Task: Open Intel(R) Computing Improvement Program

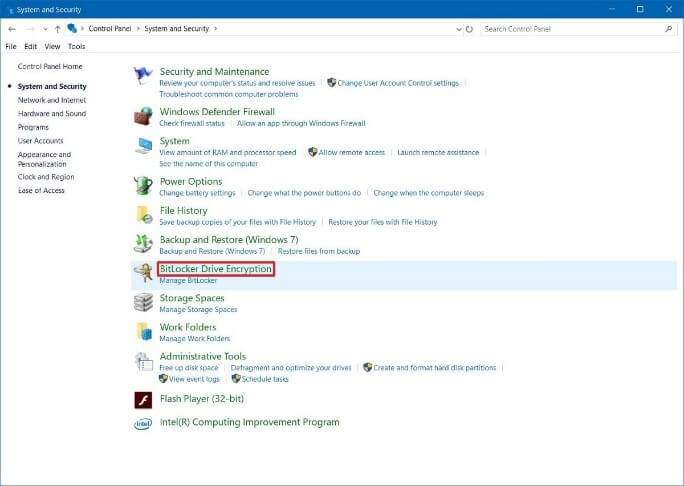Action: coord(250,422)
